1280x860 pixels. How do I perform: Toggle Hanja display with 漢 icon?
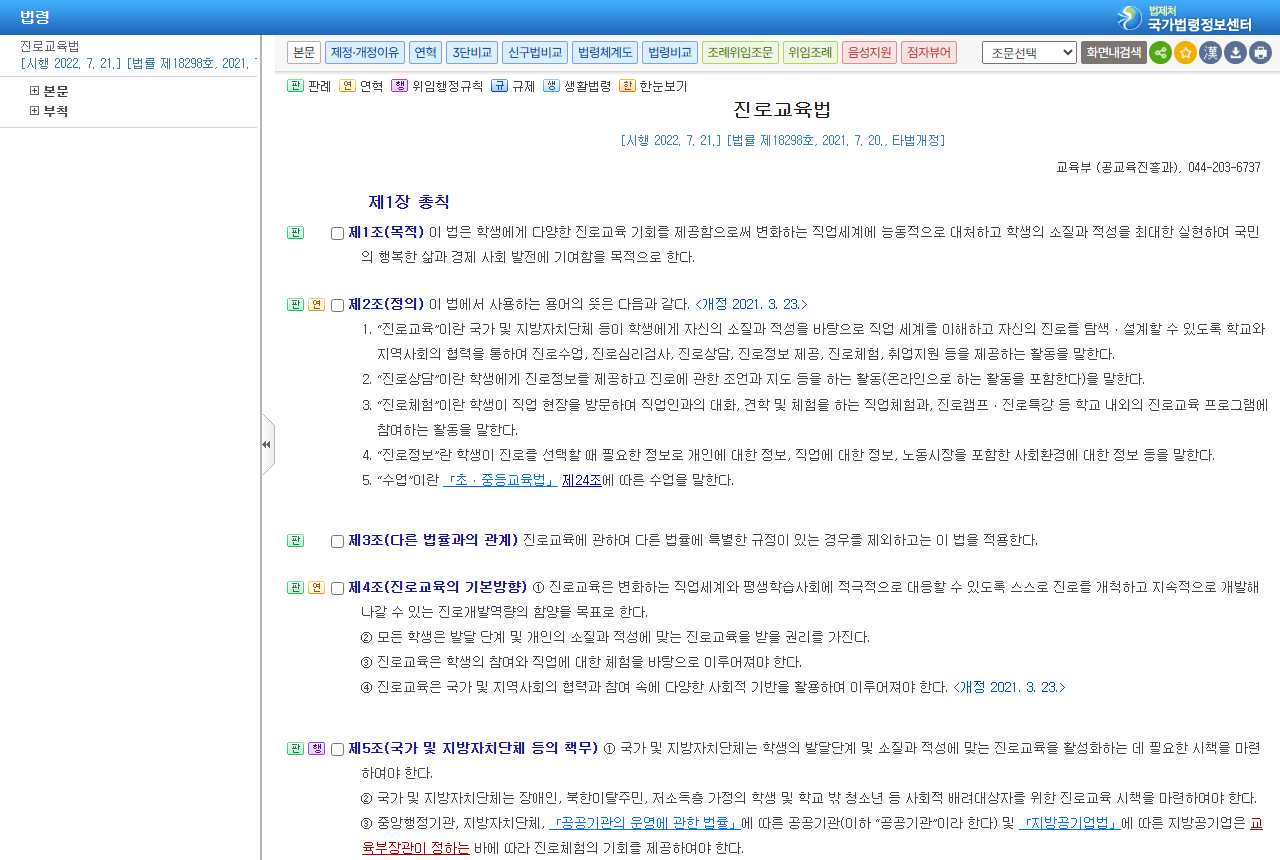coord(1210,53)
